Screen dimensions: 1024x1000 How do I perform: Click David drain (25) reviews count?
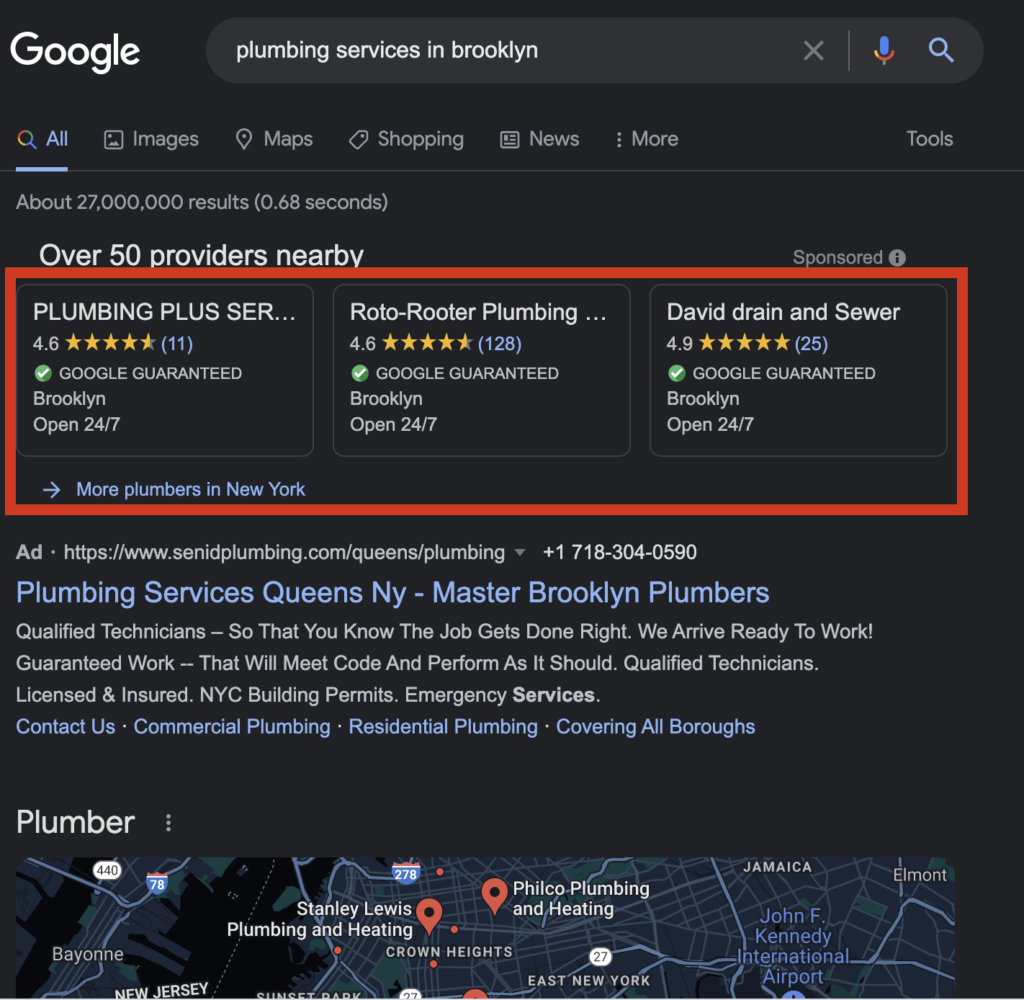coord(811,343)
